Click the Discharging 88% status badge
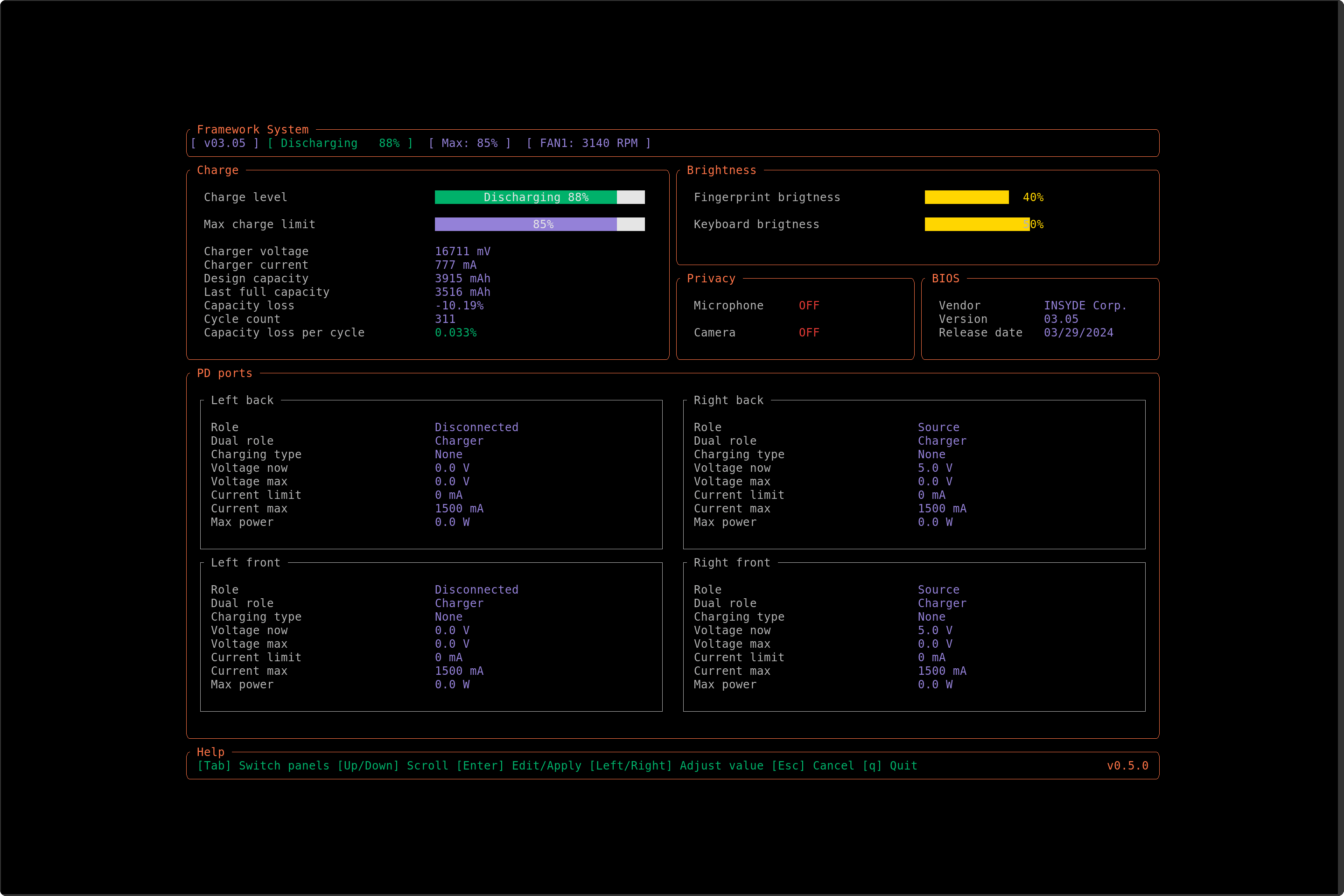Viewport: 1344px width, 896px height. tap(340, 143)
